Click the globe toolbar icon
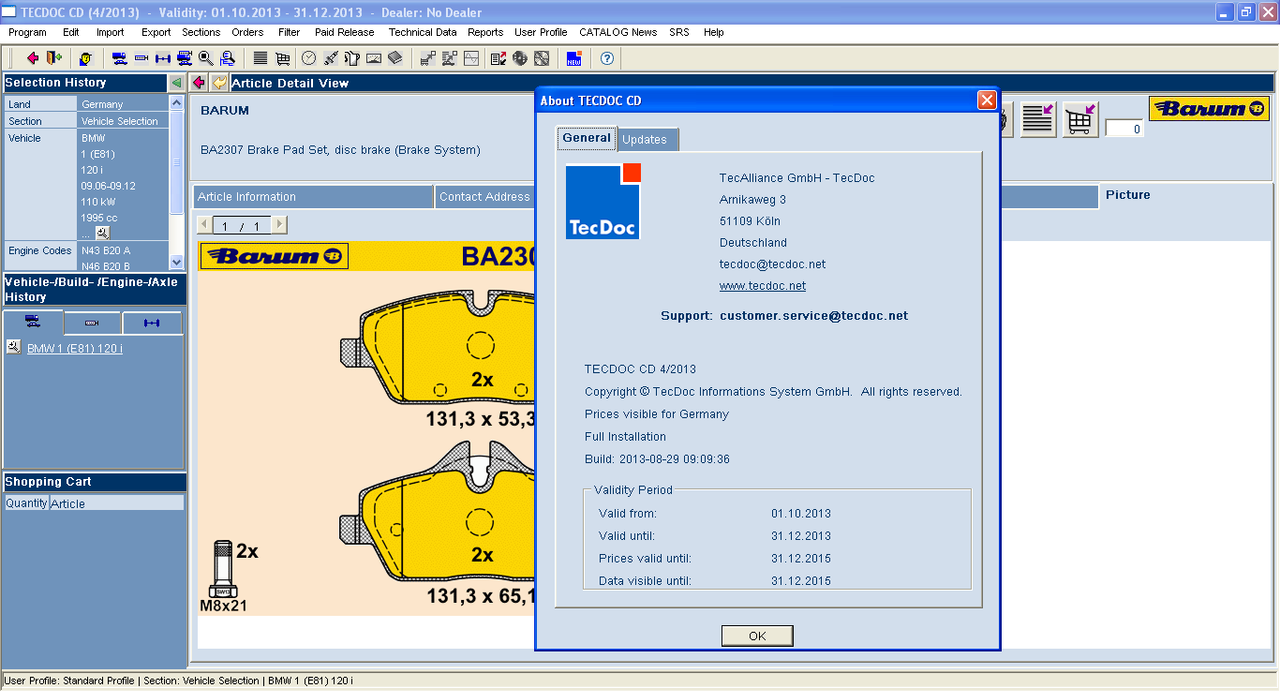Image resolution: width=1280 pixels, height=692 pixels. point(520,58)
